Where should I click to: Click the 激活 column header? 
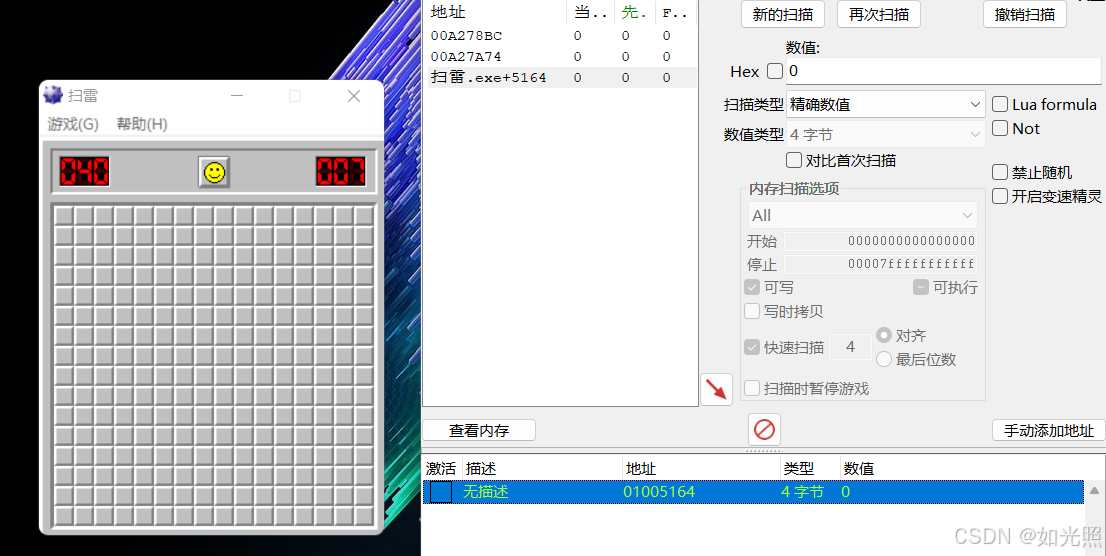[442, 469]
